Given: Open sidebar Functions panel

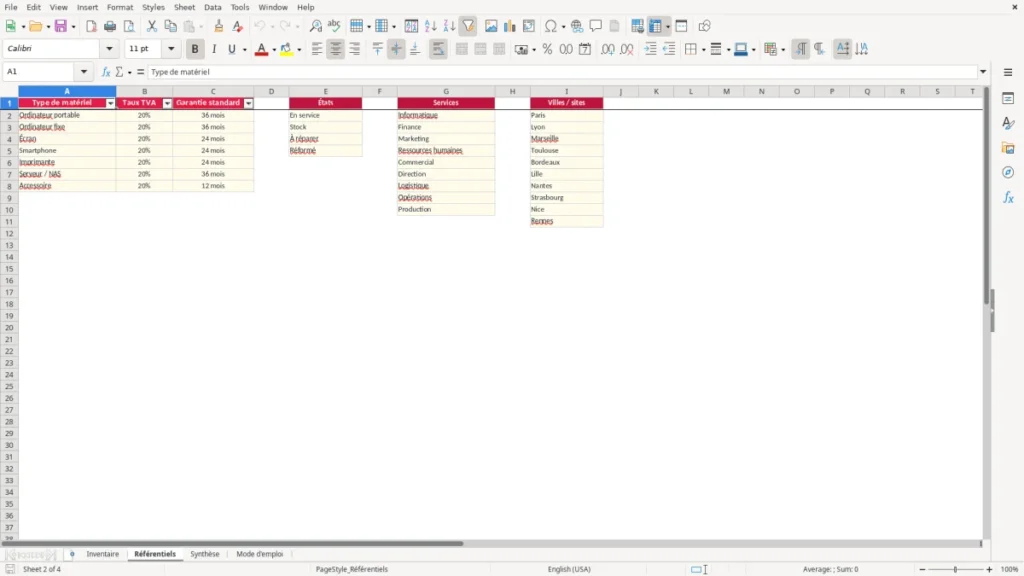Looking at the screenshot, I should (1008, 197).
